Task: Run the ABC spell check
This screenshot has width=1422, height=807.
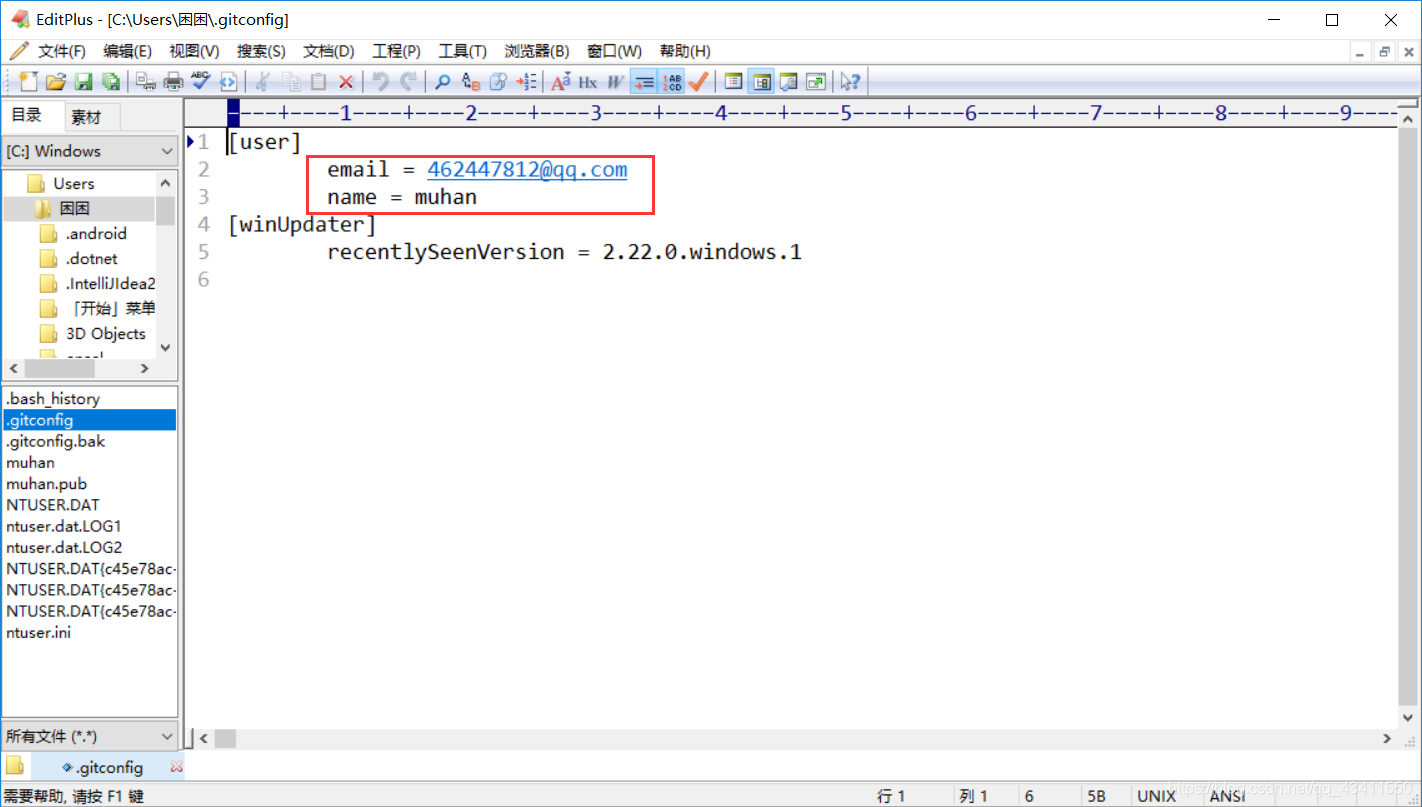Action: coord(201,82)
